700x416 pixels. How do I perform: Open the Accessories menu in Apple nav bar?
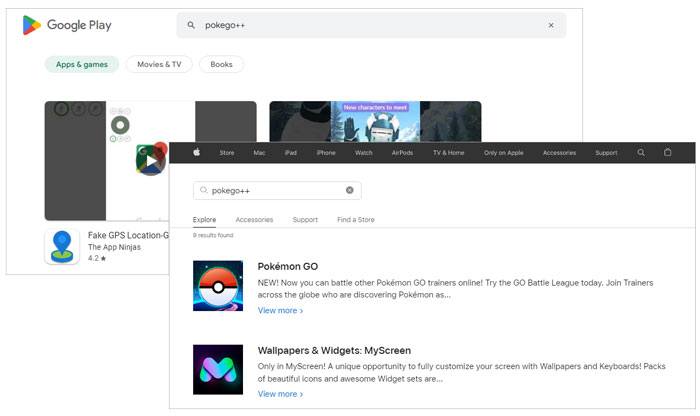[559, 153]
